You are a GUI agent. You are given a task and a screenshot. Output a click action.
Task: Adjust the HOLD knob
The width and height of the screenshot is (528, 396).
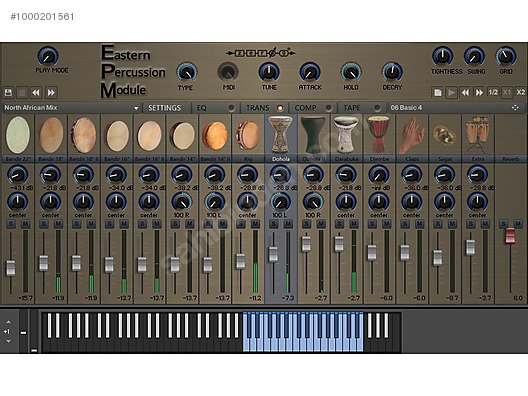[351, 72]
